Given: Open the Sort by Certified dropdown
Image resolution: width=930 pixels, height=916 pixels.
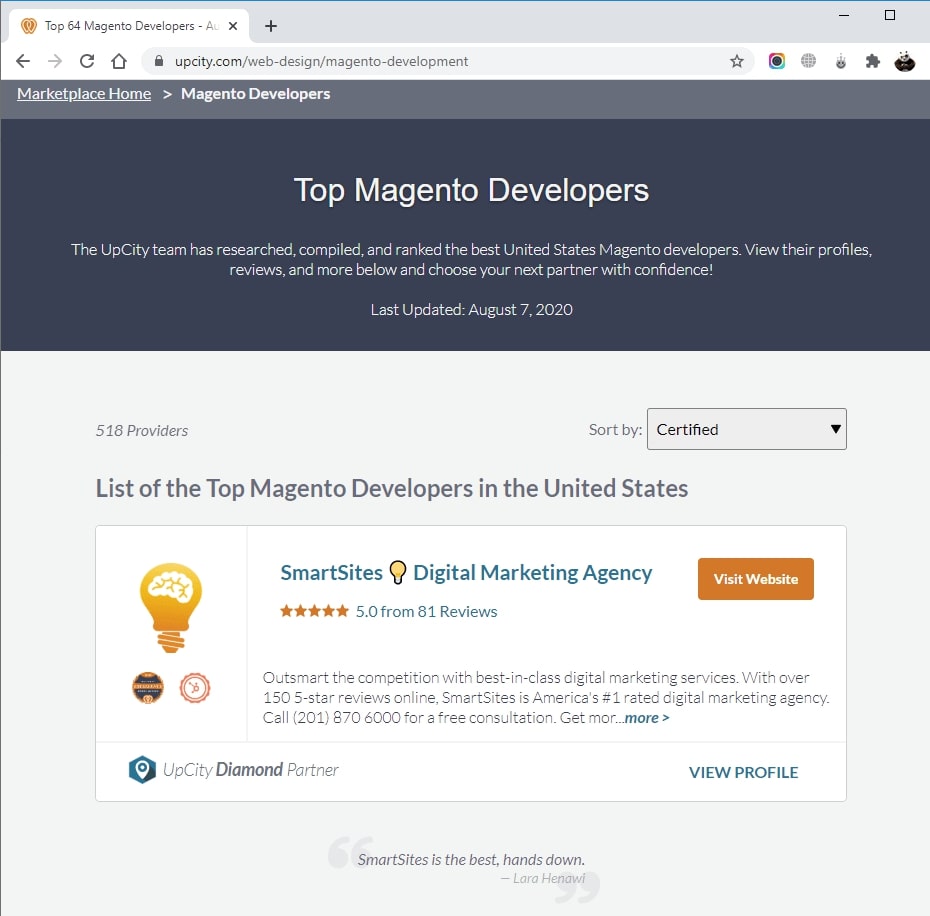Looking at the screenshot, I should [747, 429].
